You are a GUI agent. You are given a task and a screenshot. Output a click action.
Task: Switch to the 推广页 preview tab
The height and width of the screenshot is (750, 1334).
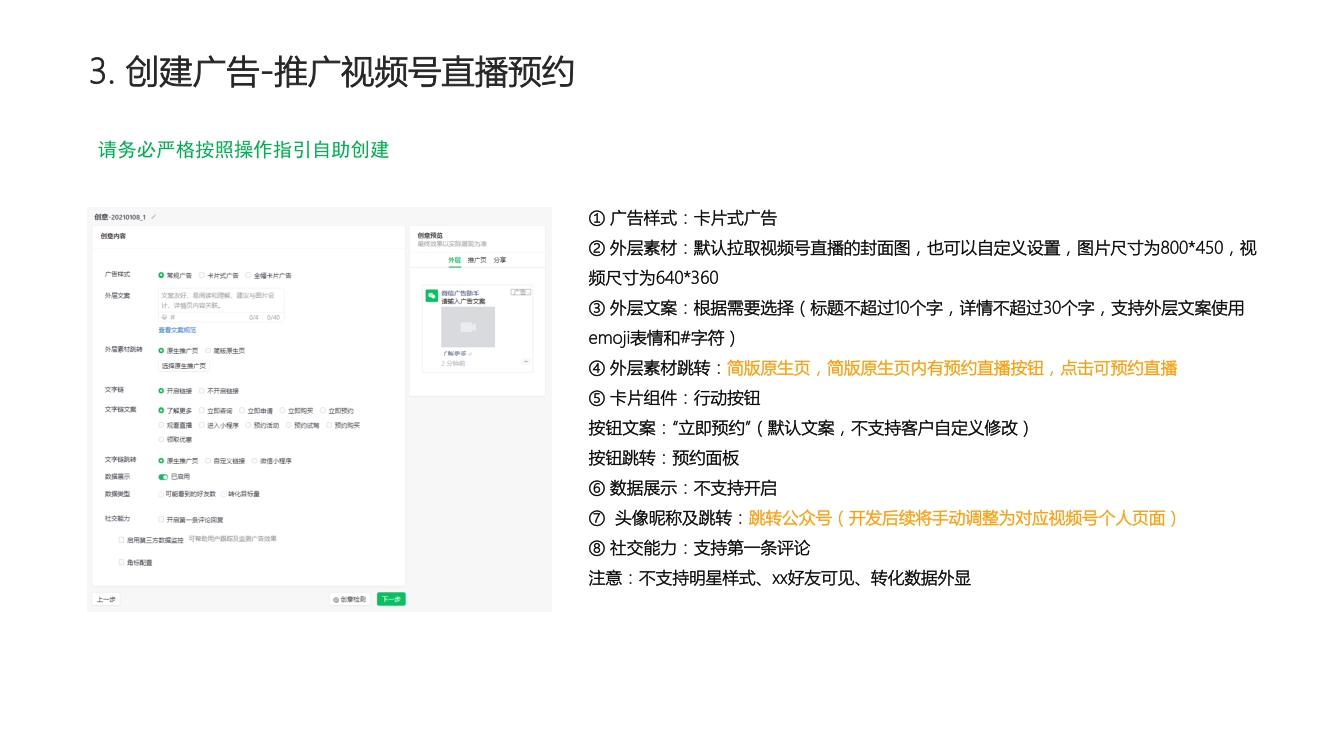click(477, 260)
